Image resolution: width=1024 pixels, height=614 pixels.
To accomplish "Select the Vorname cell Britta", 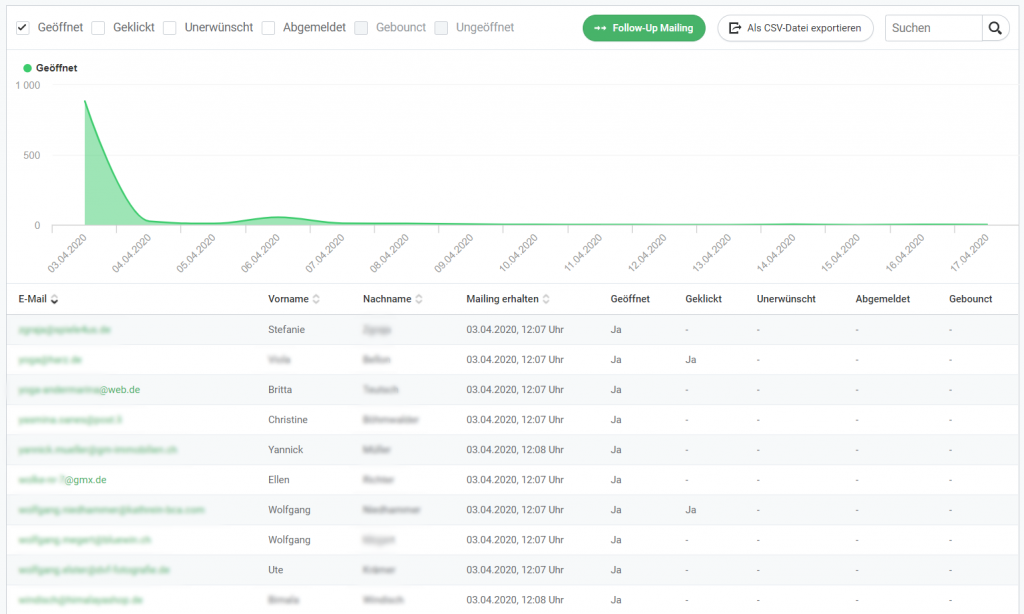I will tap(280, 390).
